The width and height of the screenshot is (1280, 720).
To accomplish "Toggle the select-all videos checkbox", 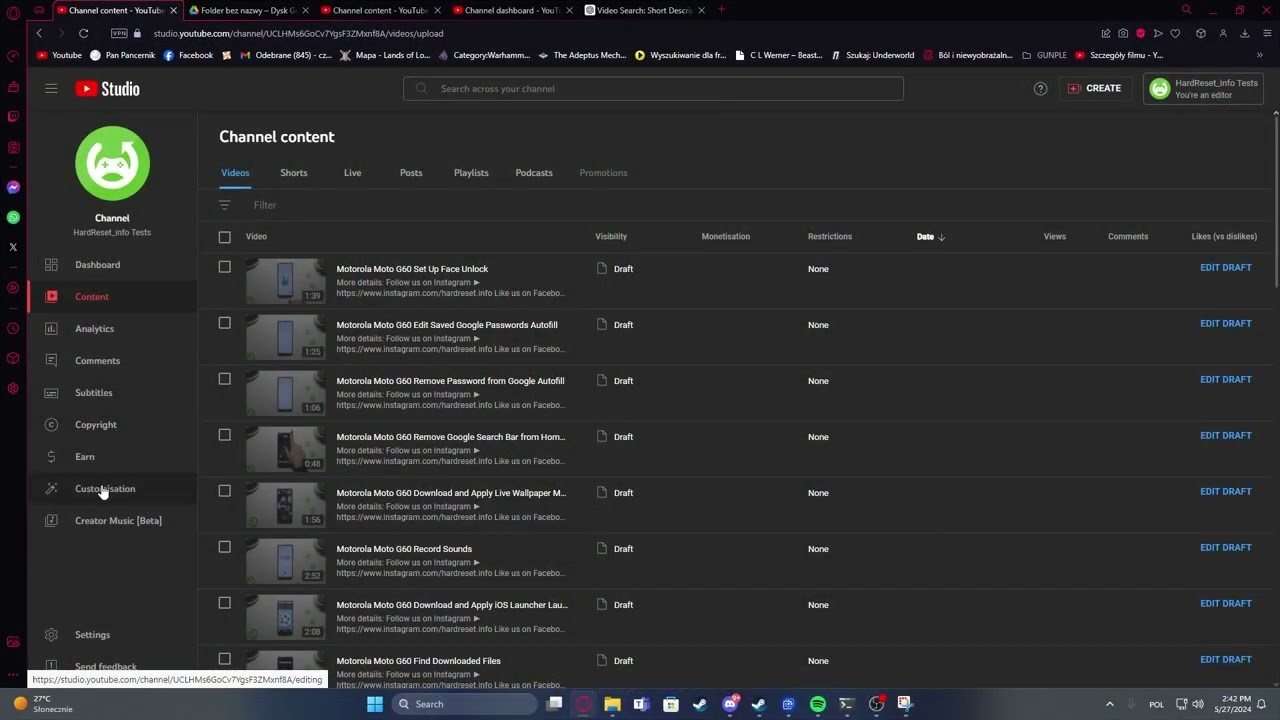I will 224,237.
